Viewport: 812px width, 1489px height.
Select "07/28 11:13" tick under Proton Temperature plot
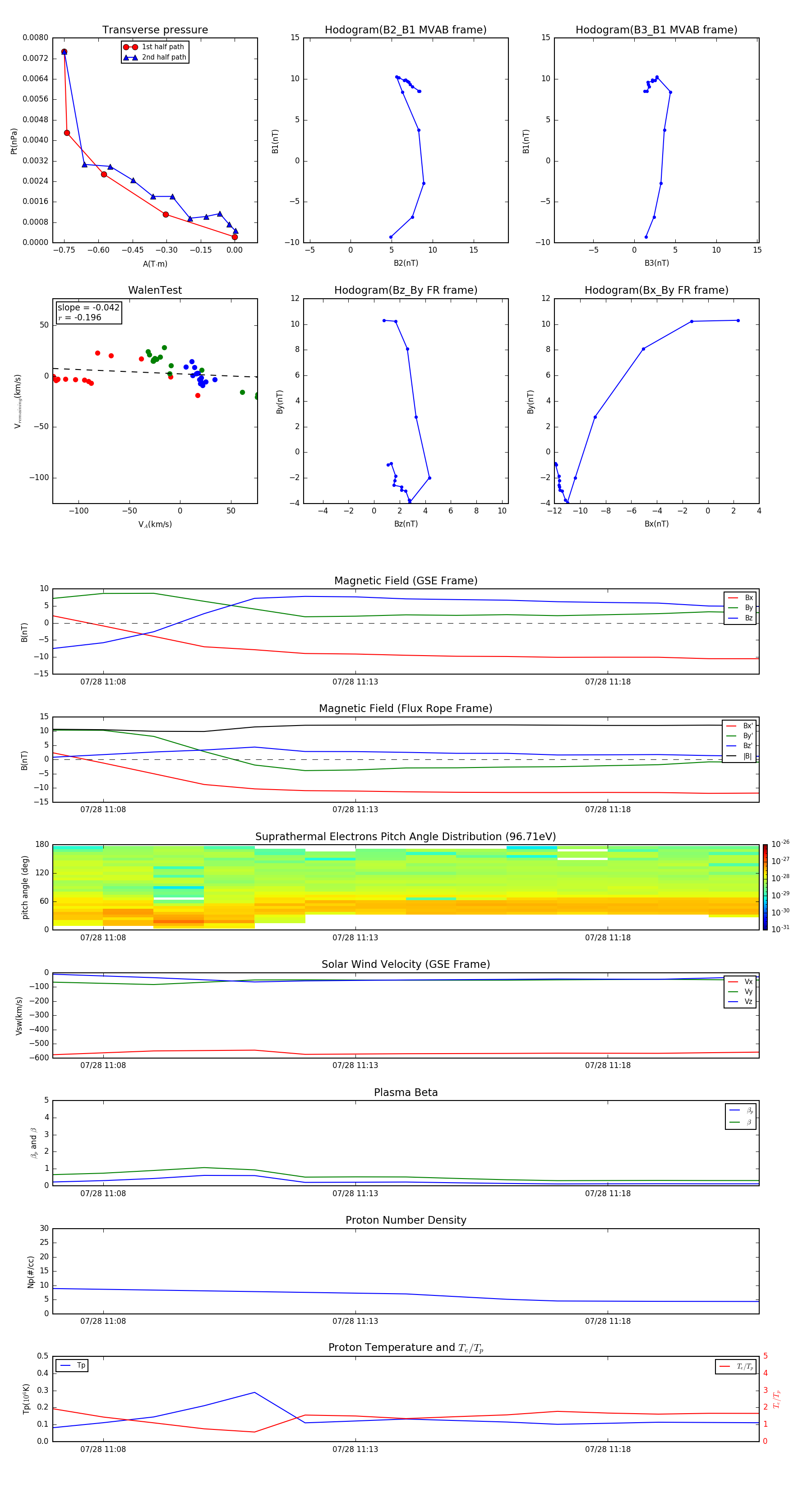click(355, 1449)
